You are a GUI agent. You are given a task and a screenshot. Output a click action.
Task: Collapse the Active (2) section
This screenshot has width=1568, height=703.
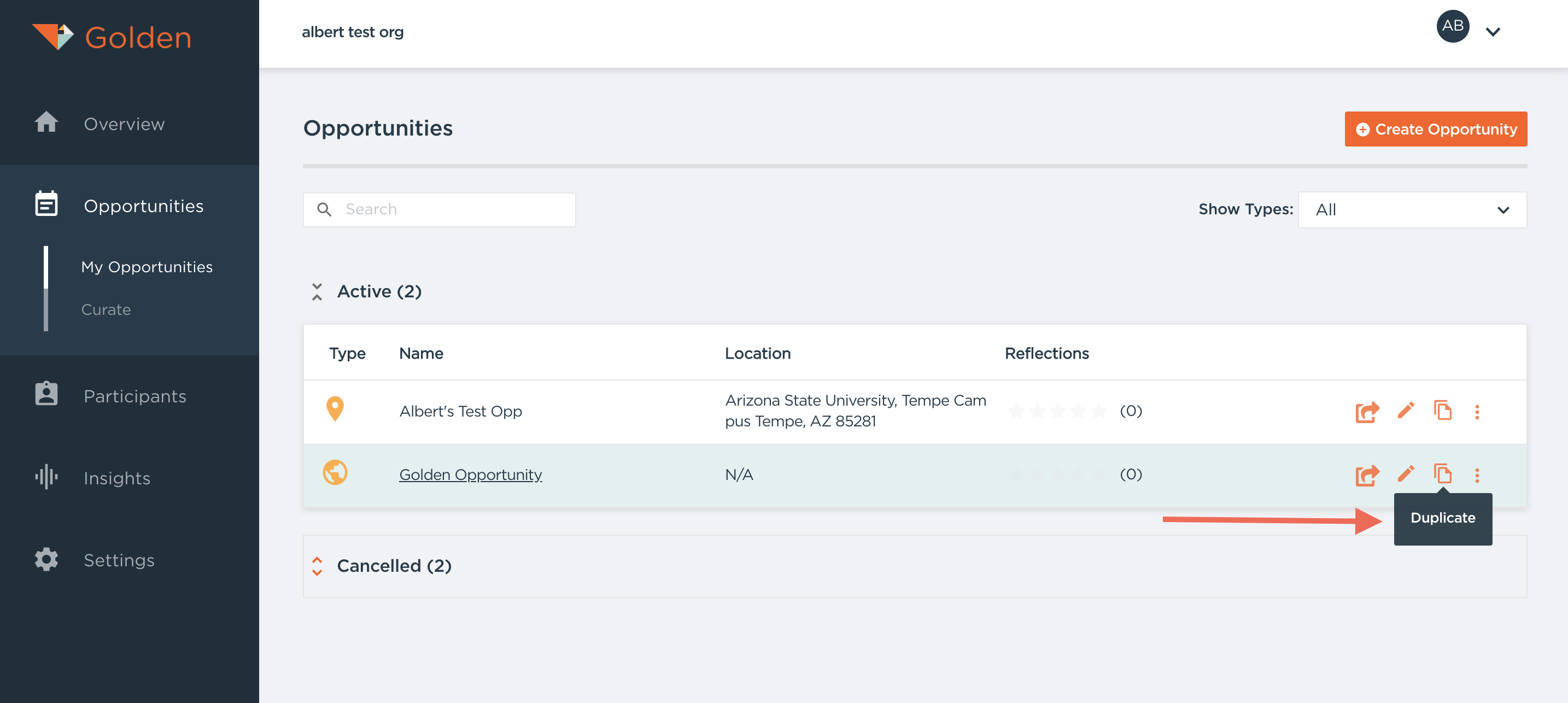[x=317, y=291]
